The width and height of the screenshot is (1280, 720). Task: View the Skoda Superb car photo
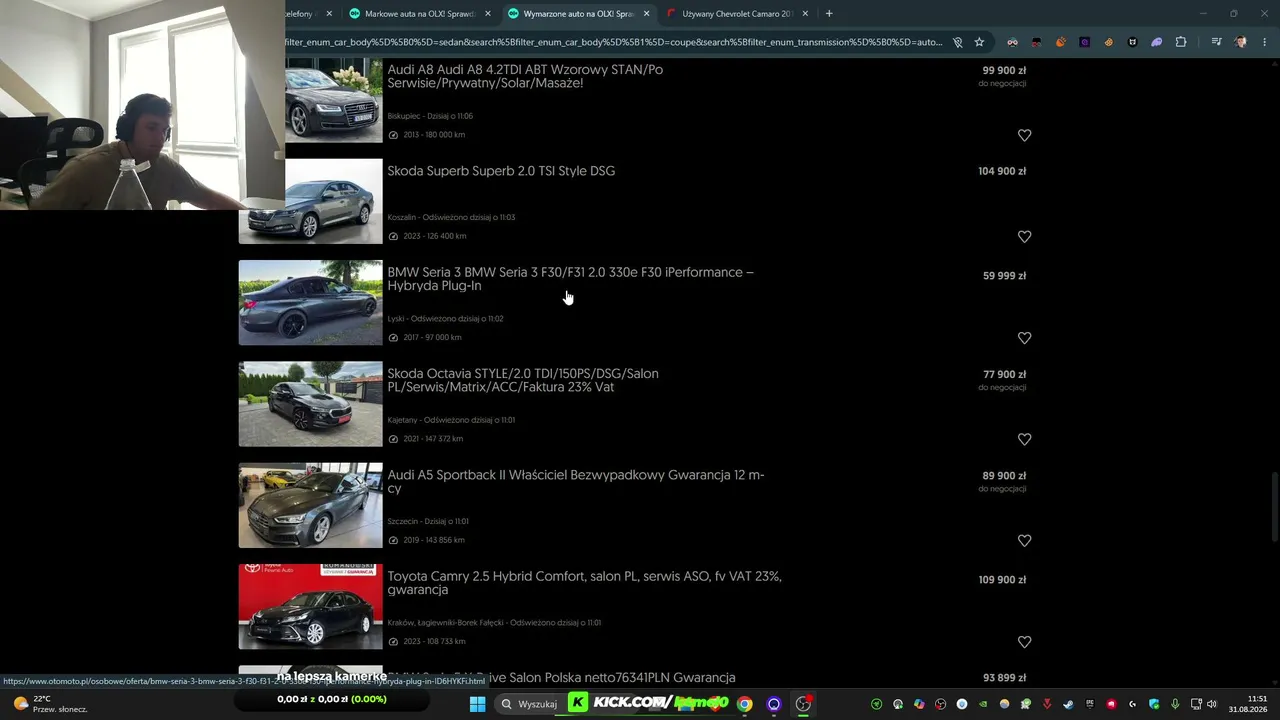click(x=334, y=201)
